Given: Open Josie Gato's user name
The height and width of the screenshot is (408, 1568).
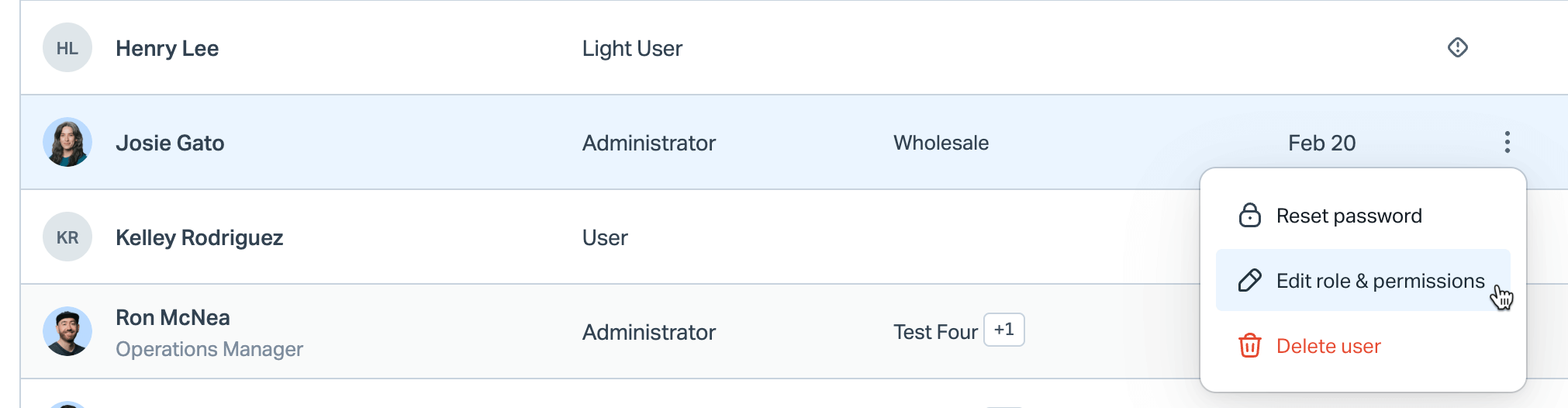Looking at the screenshot, I should 170,143.
